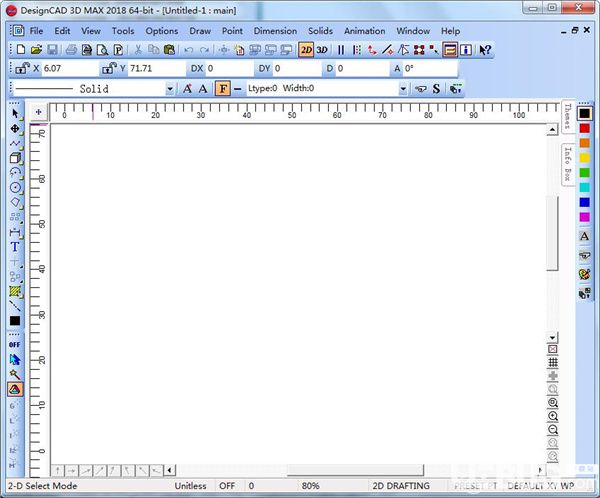Click the context help arrow icon
This screenshot has width=600, height=498.
[485, 50]
